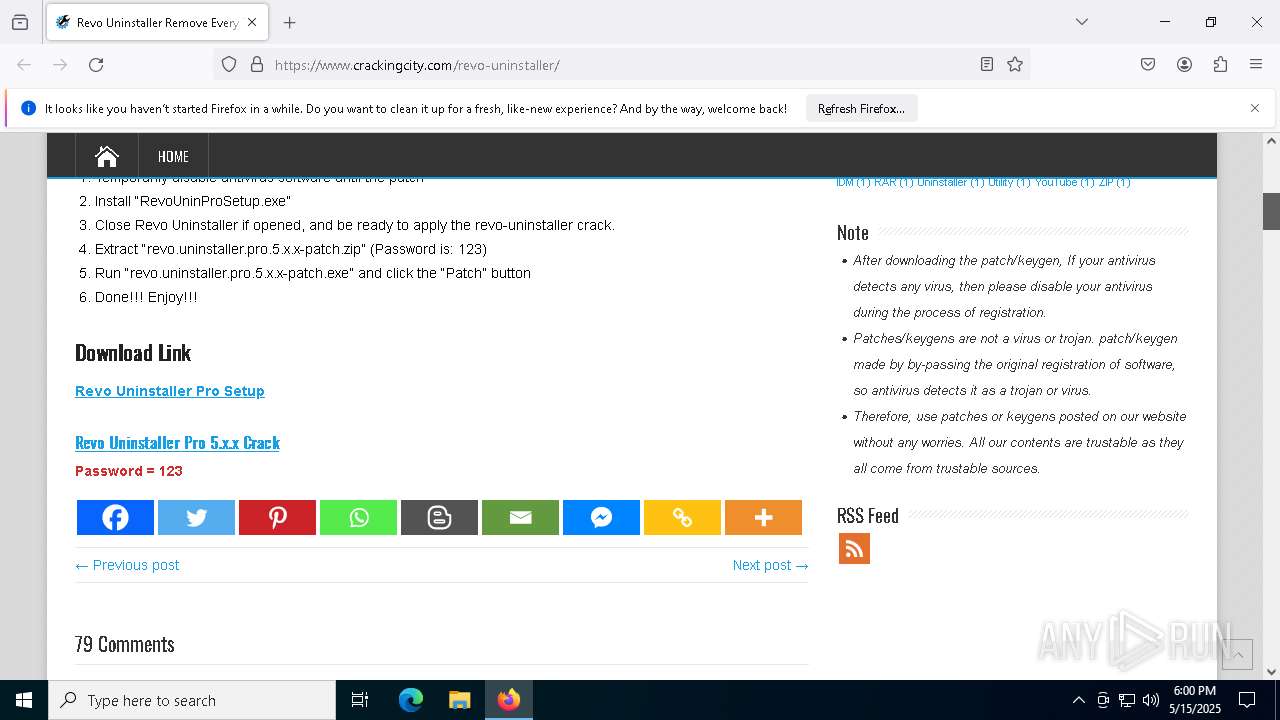
Task: Show site security padlock info
Action: coord(257,64)
